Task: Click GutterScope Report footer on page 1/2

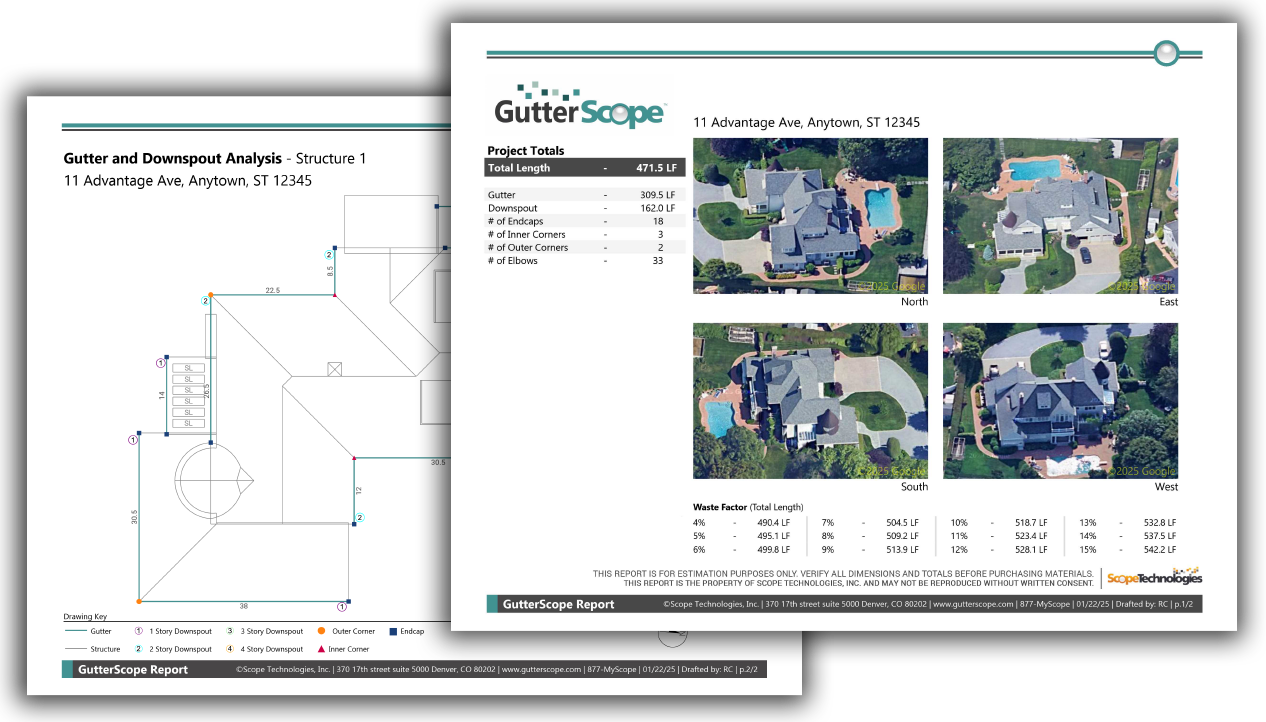Action: click(560, 604)
